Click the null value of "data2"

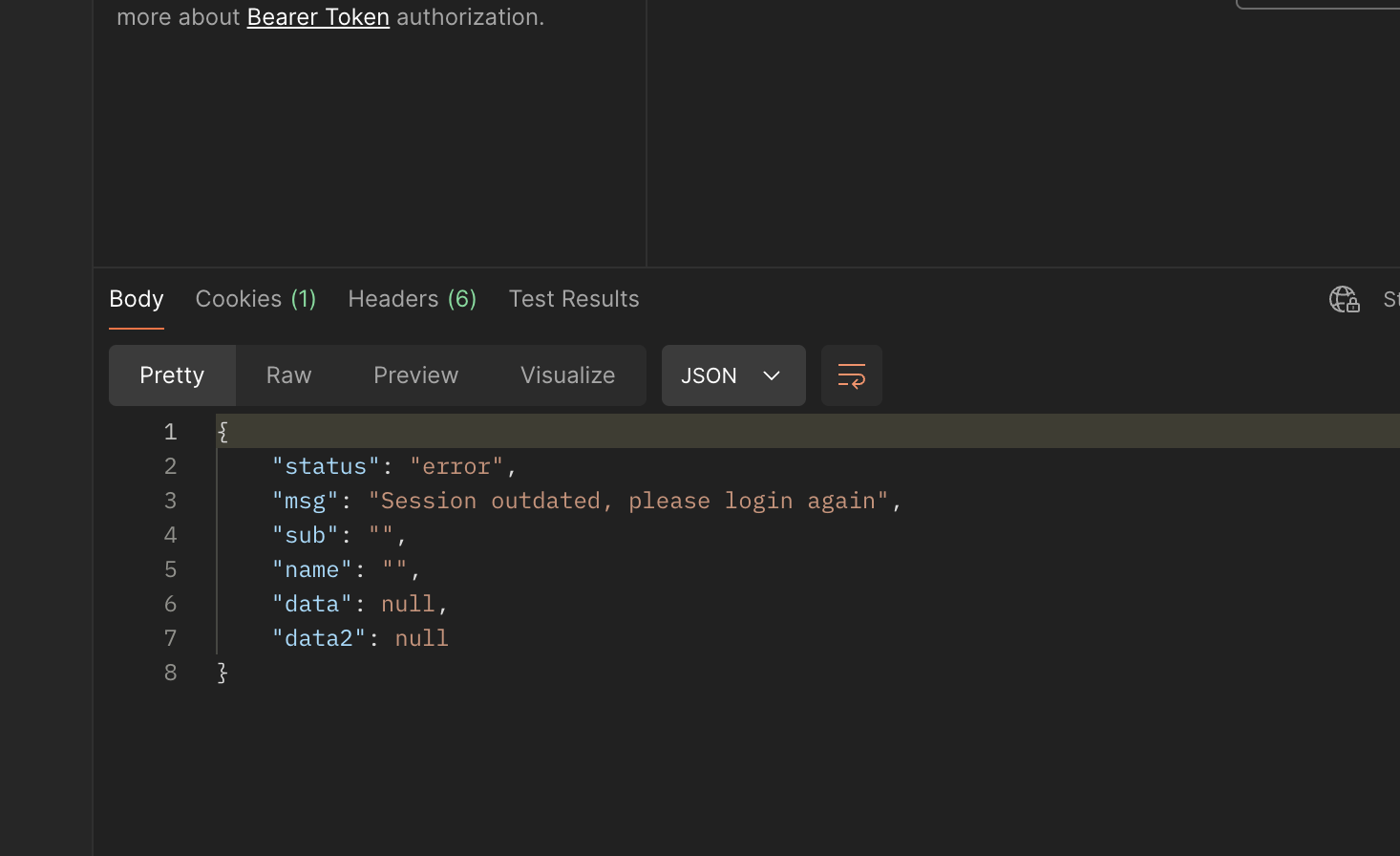pyautogui.click(x=422, y=638)
